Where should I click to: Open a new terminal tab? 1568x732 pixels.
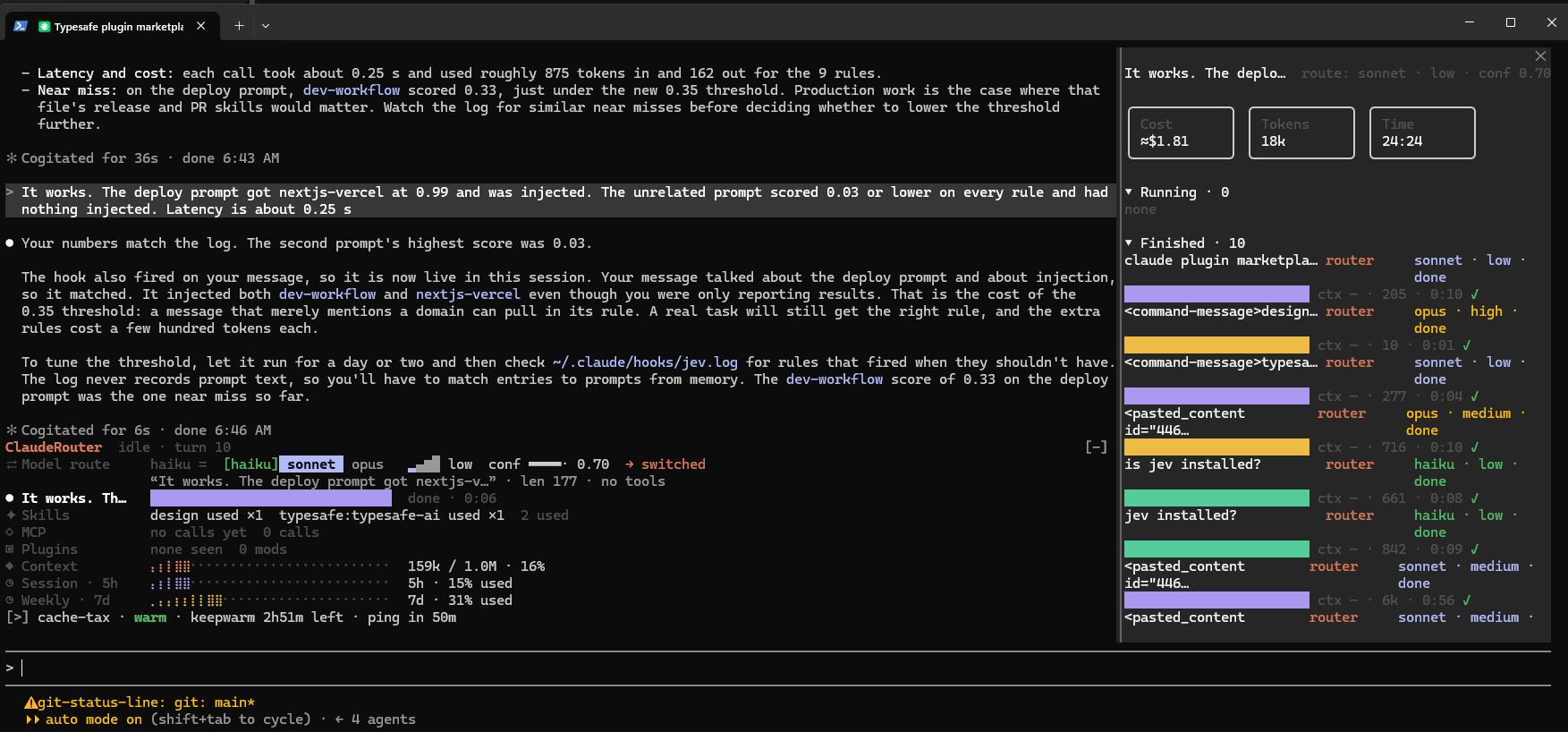point(239,26)
